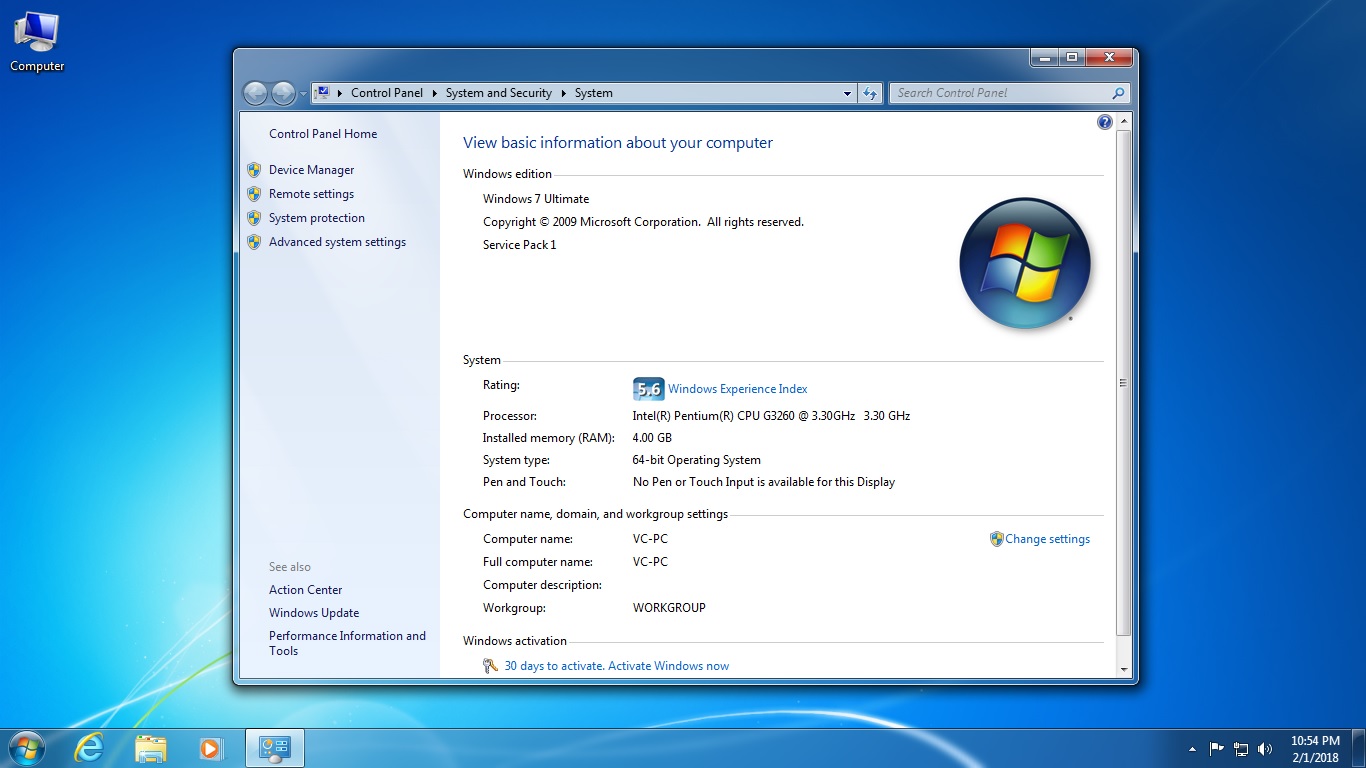
Task: Show hidden tray icons with the arrow
Action: pos(1192,748)
